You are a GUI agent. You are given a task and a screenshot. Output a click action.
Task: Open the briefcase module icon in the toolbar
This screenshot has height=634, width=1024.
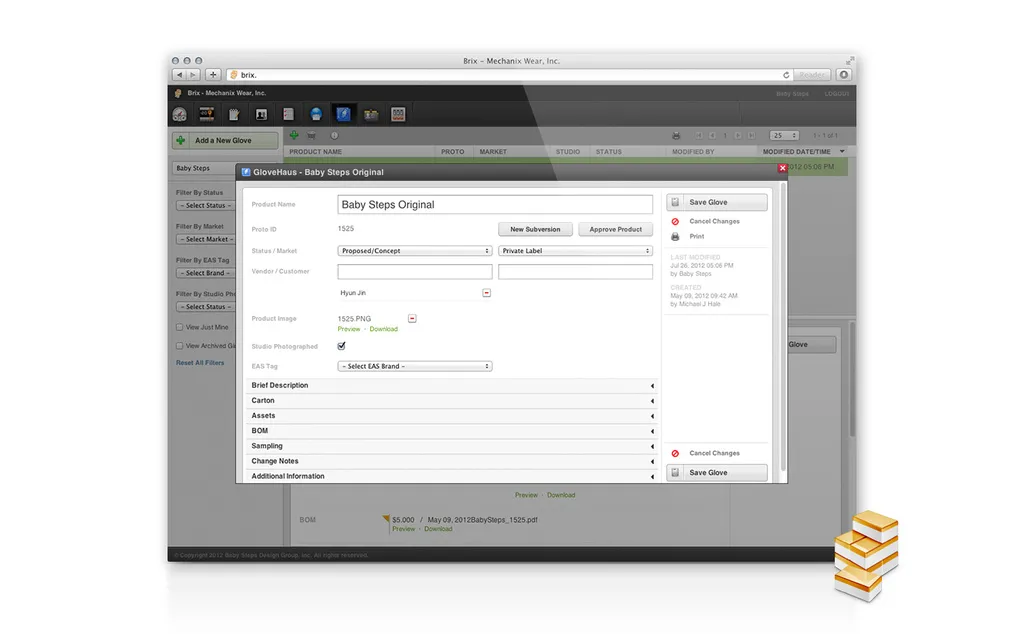(371, 115)
